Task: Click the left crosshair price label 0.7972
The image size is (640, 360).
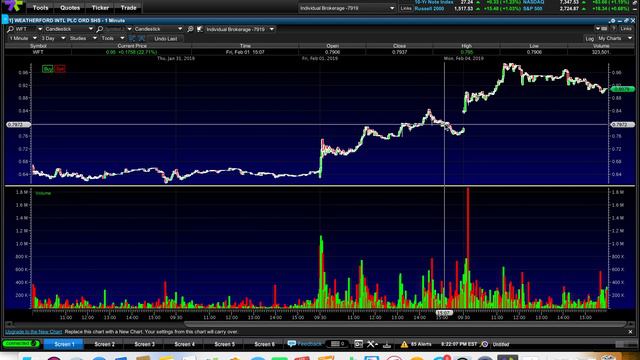Action: tap(18, 124)
